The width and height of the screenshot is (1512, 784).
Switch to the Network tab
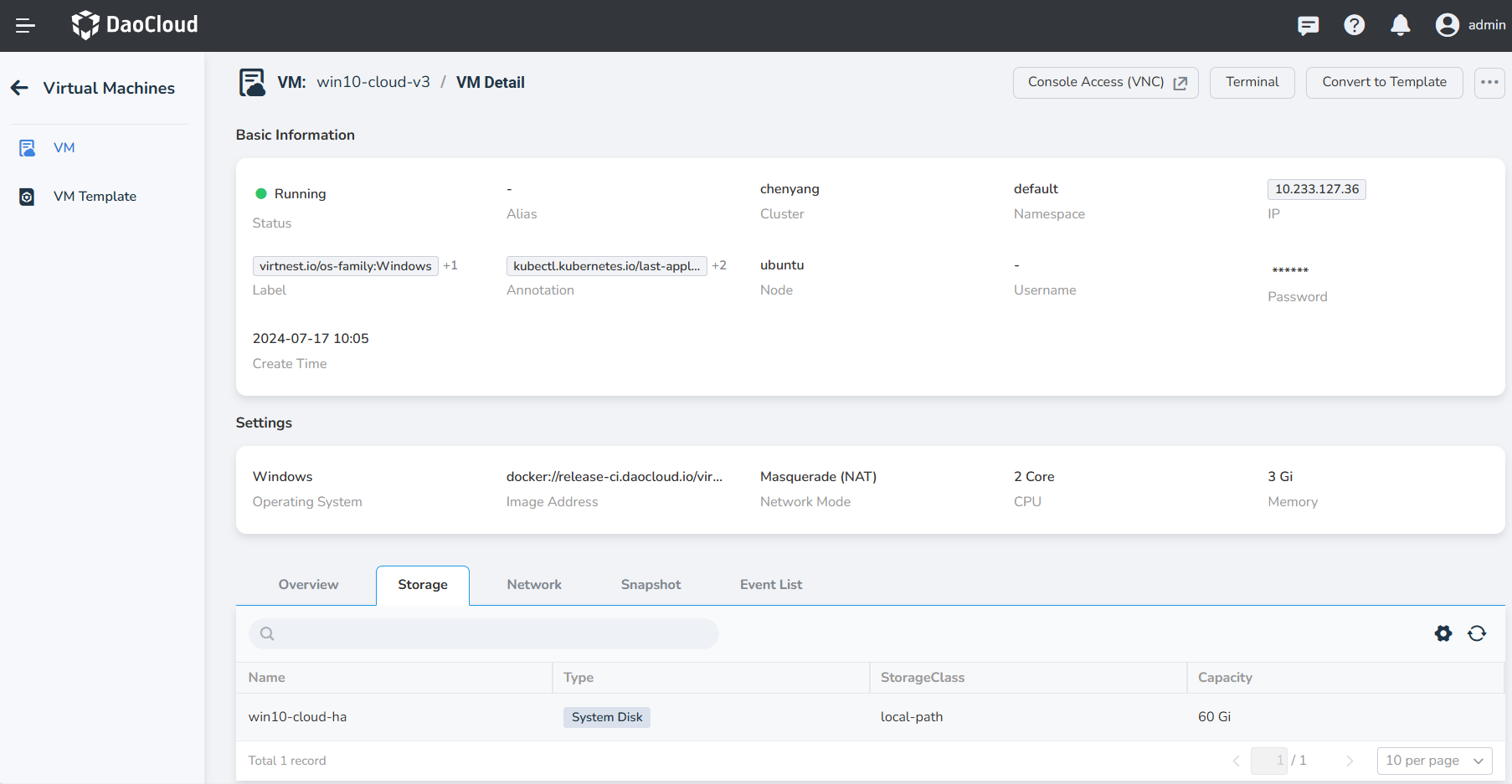(534, 585)
